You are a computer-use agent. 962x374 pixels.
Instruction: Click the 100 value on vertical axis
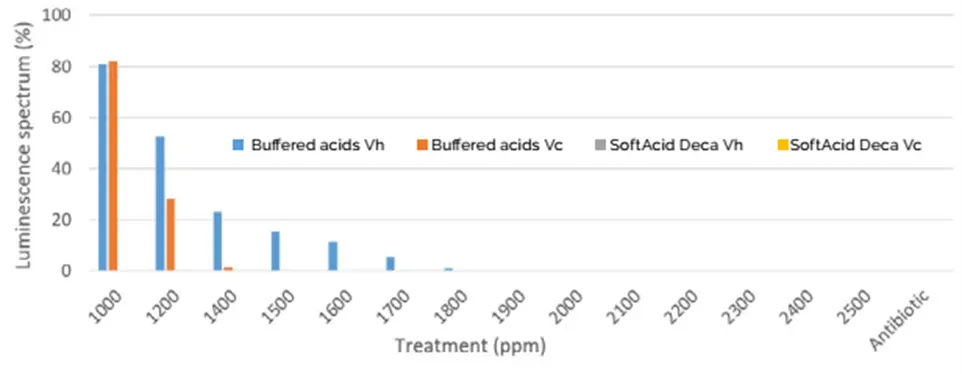(x=56, y=14)
